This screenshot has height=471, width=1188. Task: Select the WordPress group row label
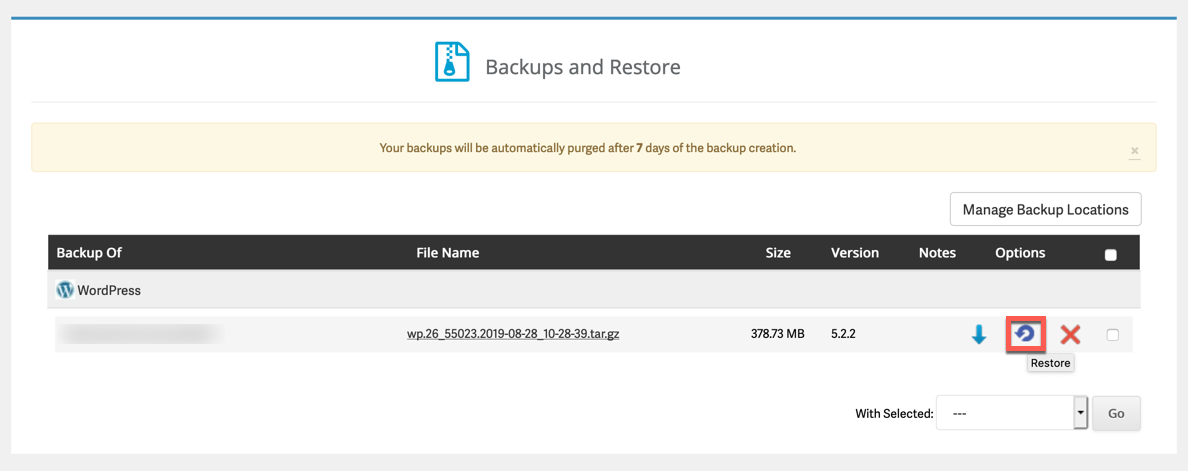pyautogui.click(x=109, y=291)
